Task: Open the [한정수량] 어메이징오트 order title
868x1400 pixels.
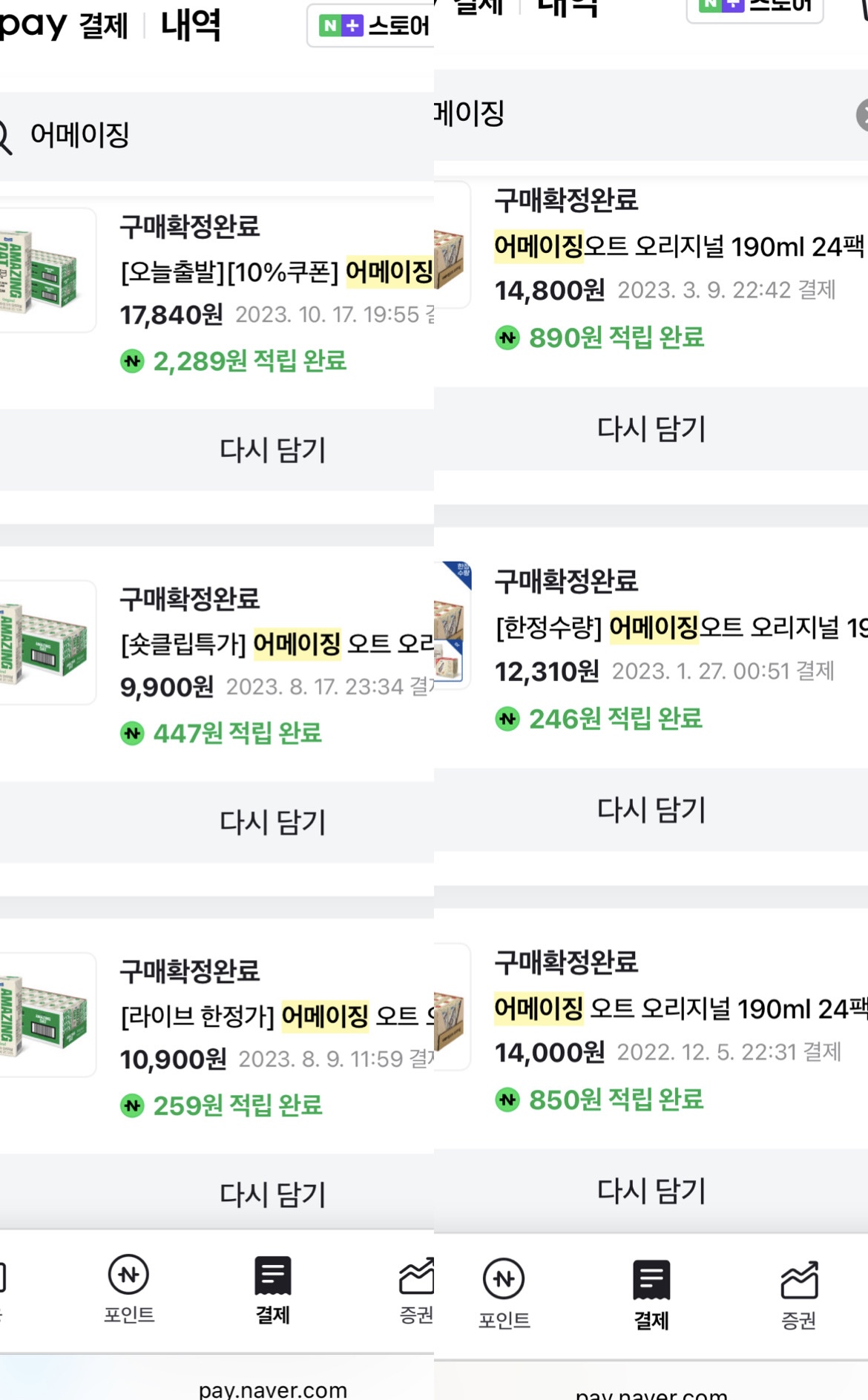Action: pyautogui.click(x=681, y=628)
